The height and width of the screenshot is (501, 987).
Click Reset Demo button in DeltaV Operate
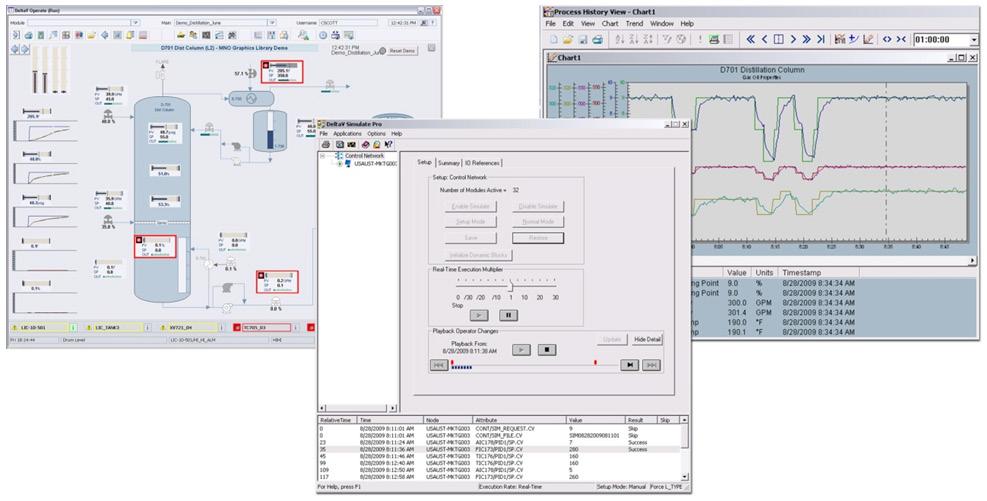[402, 50]
